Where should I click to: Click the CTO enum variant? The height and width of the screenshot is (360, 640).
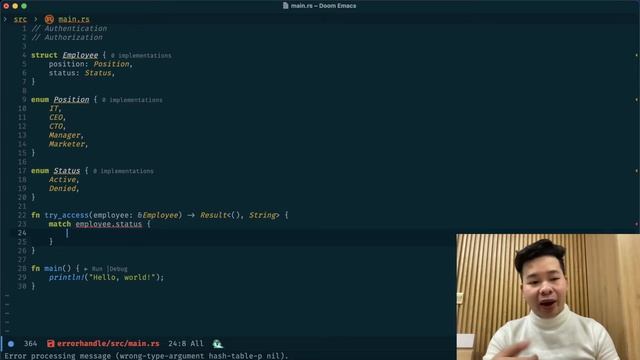56,127
